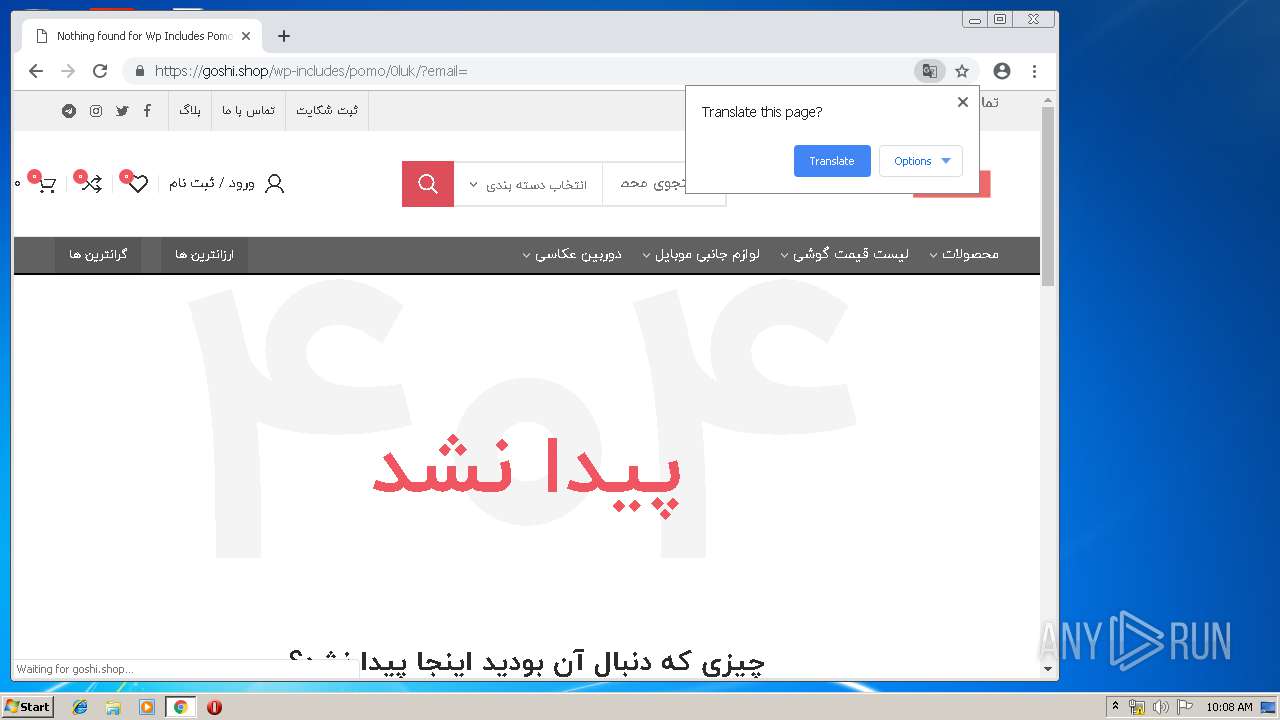
Task: Switch to Chrome in the taskbar
Action: pyautogui.click(x=180, y=707)
